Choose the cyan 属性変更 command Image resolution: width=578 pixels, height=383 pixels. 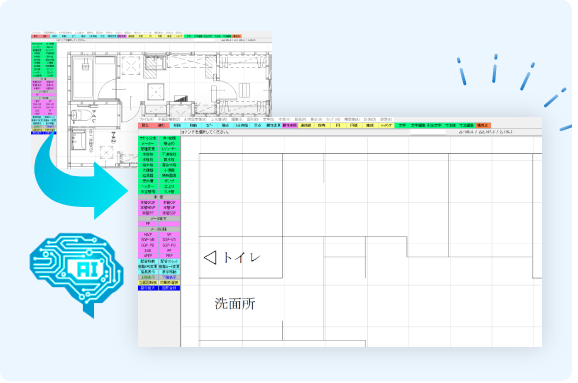point(274,125)
